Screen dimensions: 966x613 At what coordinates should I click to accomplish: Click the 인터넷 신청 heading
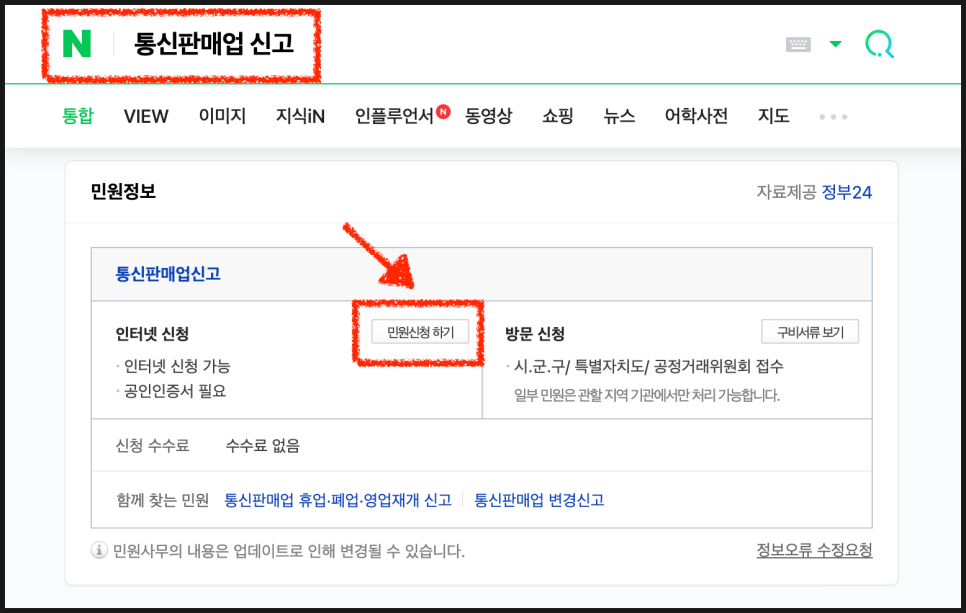152,334
